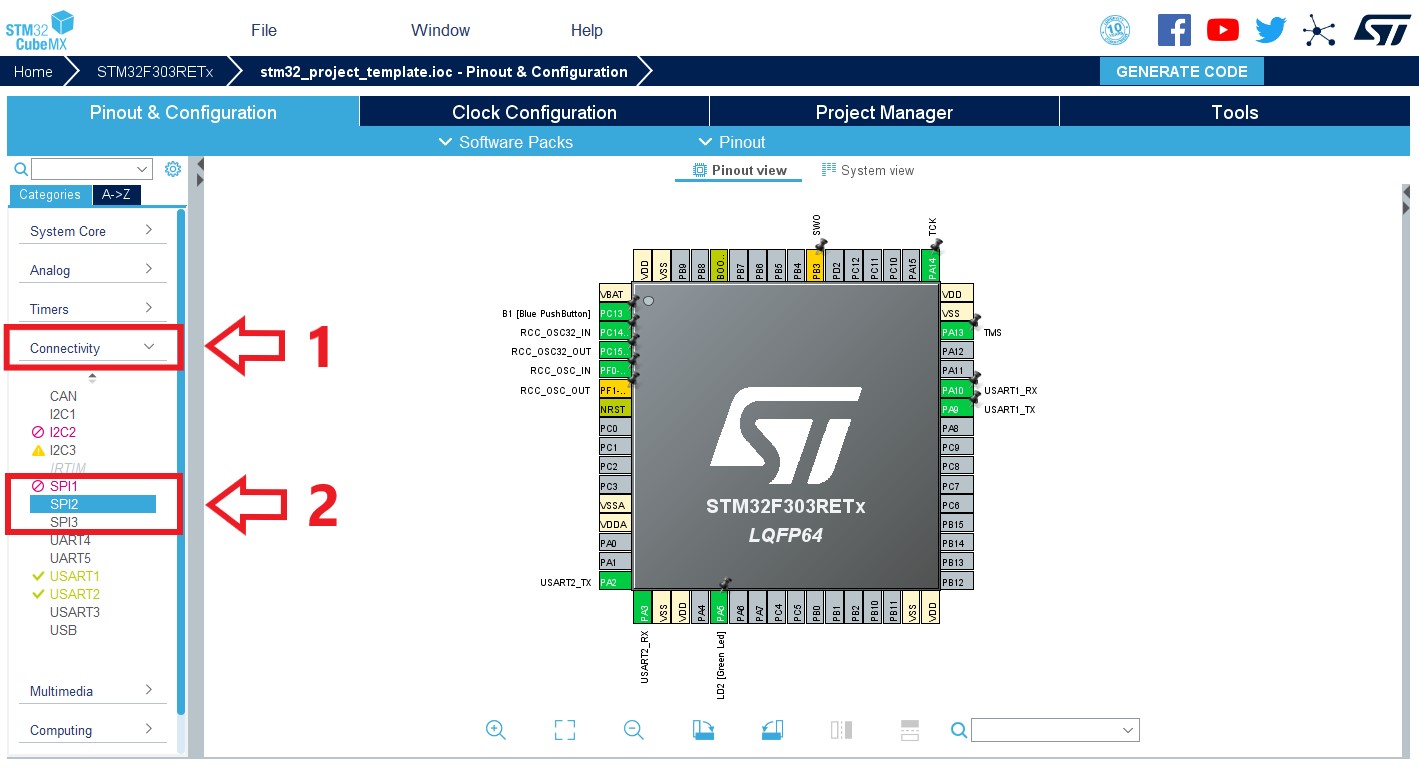Image resolution: width=1419 pixels, height=768 pixels.
Task: Click the STM32F303RETx breadcrumb
Action: [x=155, y=72]
